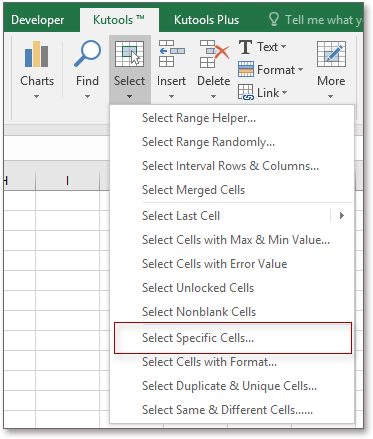Image resolution: width=373 pixels, height=439 pixels.
Task: Switch to the Developer tab
Action: (x=37, y=20)
